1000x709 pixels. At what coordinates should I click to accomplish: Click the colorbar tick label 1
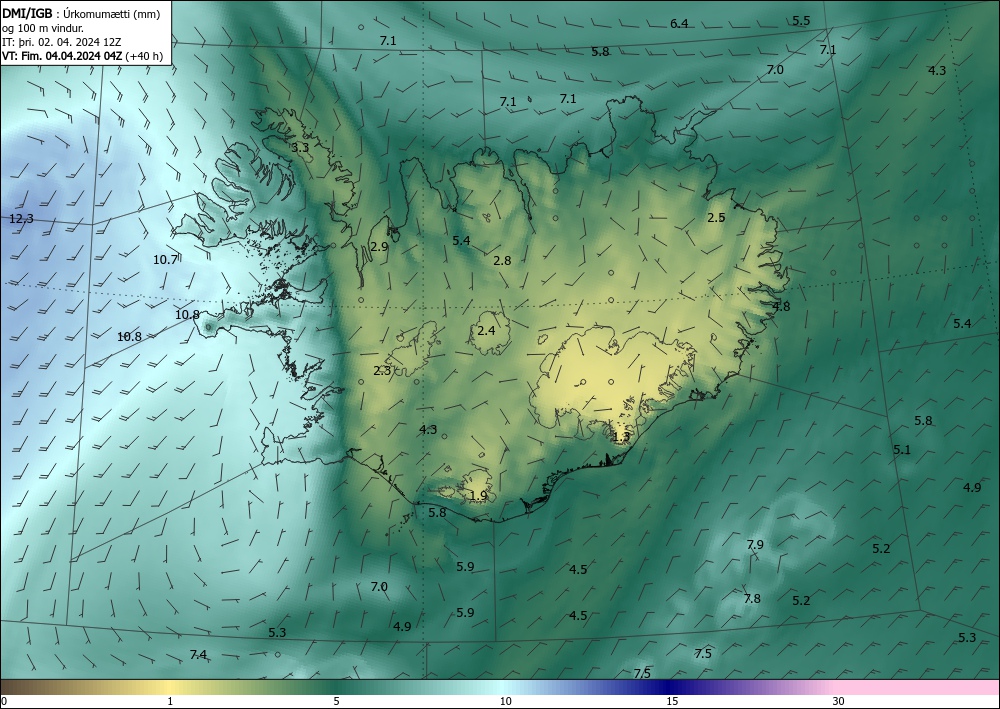169,702
